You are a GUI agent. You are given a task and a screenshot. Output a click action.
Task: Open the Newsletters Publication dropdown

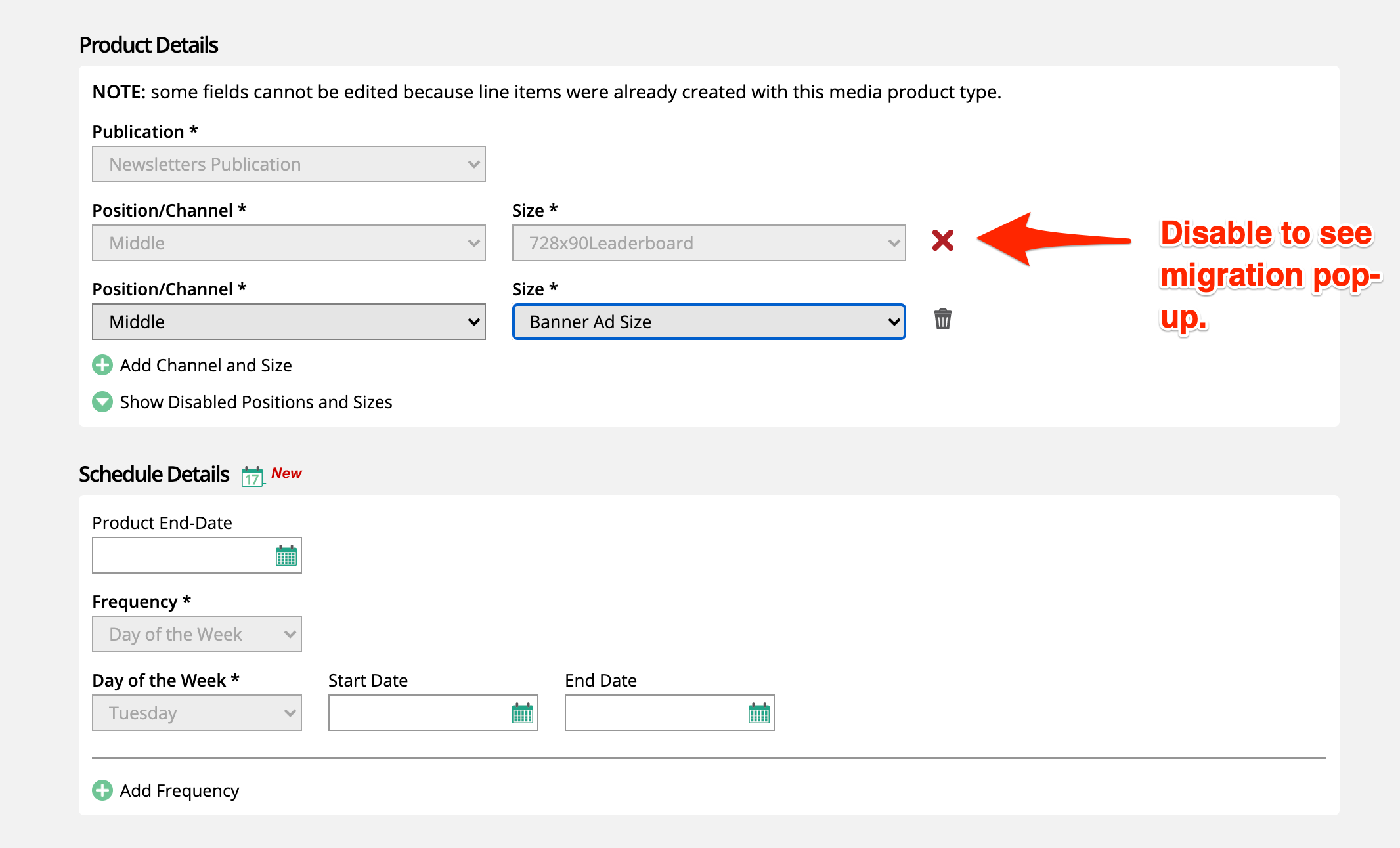288,164
